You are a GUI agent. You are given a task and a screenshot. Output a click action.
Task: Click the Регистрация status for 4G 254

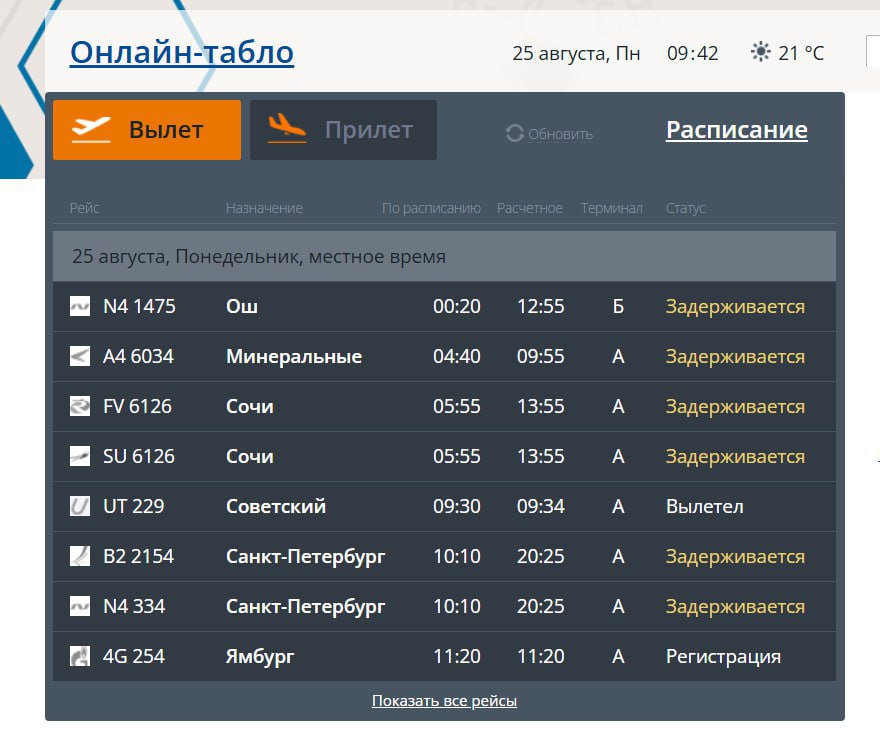pyautogui.click(x=723, y=656)
